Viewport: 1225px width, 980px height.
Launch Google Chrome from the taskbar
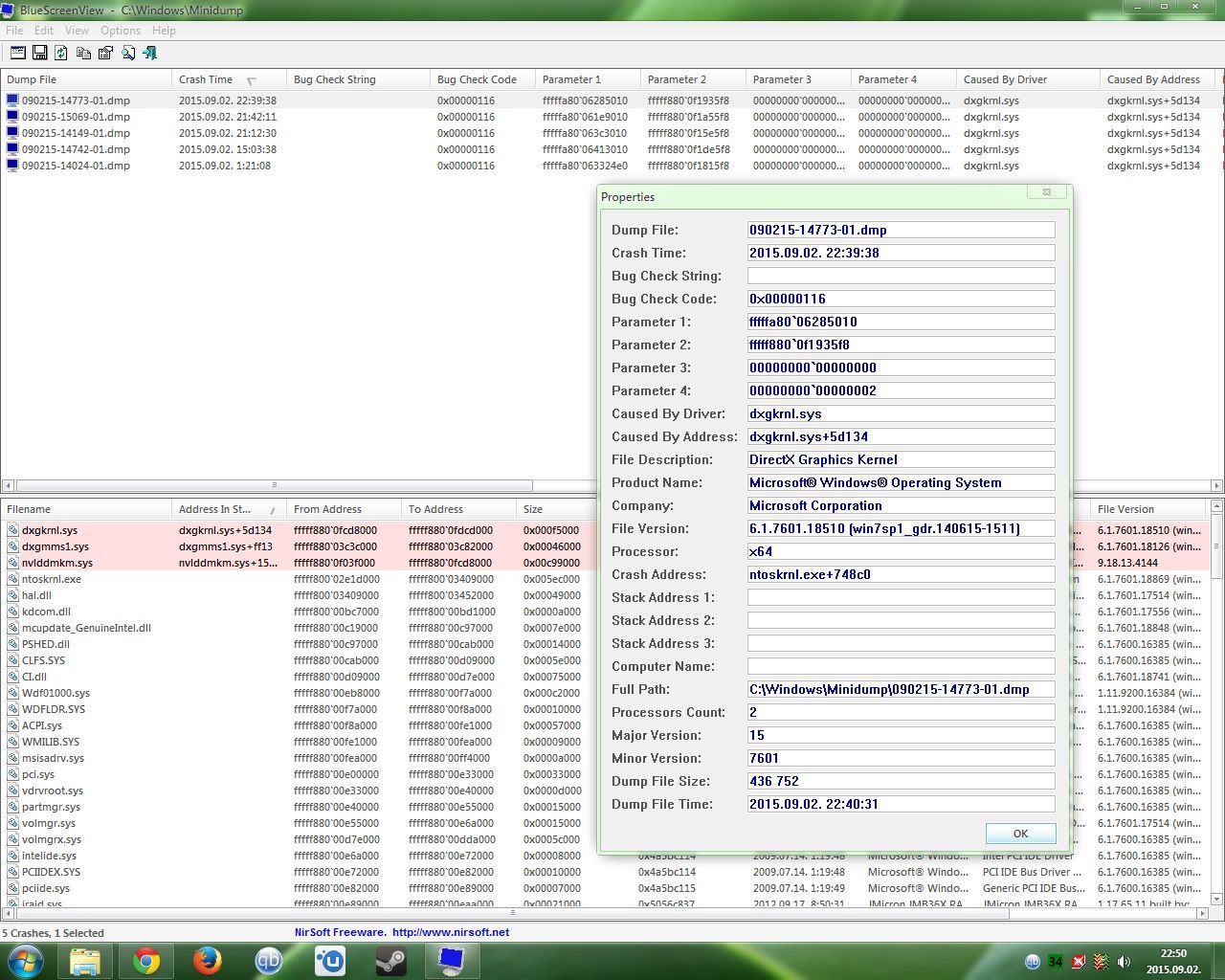146,961
